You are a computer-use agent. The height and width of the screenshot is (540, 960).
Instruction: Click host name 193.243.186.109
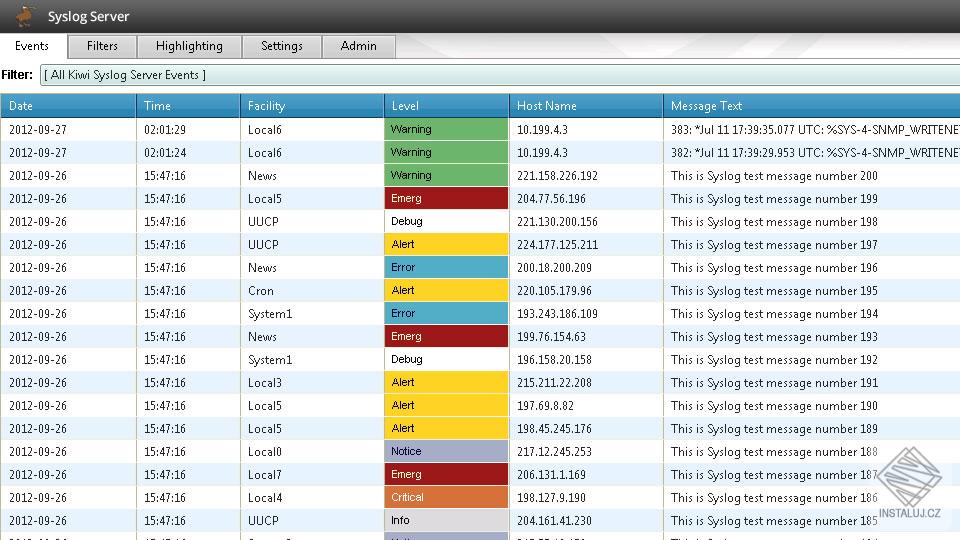(x=557, y=313)
